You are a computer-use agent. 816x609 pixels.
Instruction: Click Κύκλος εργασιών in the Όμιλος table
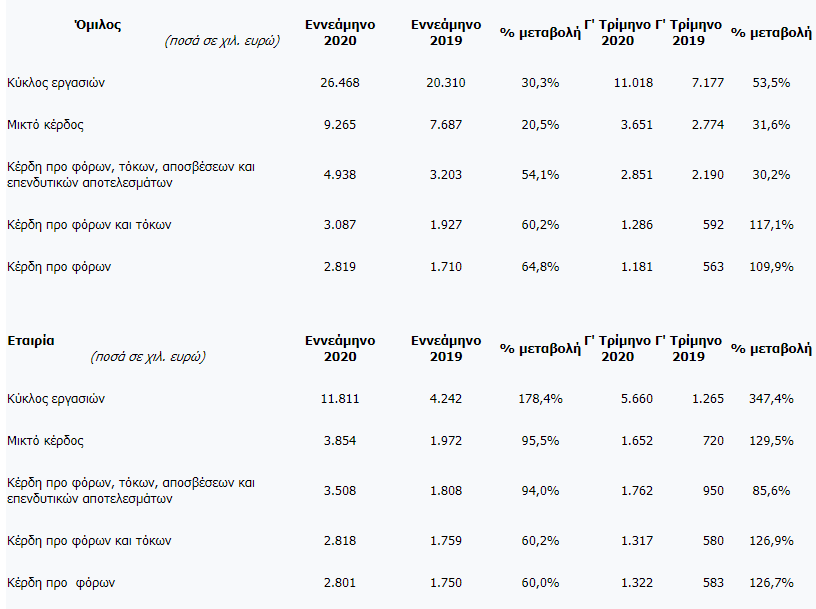(56, 83)
